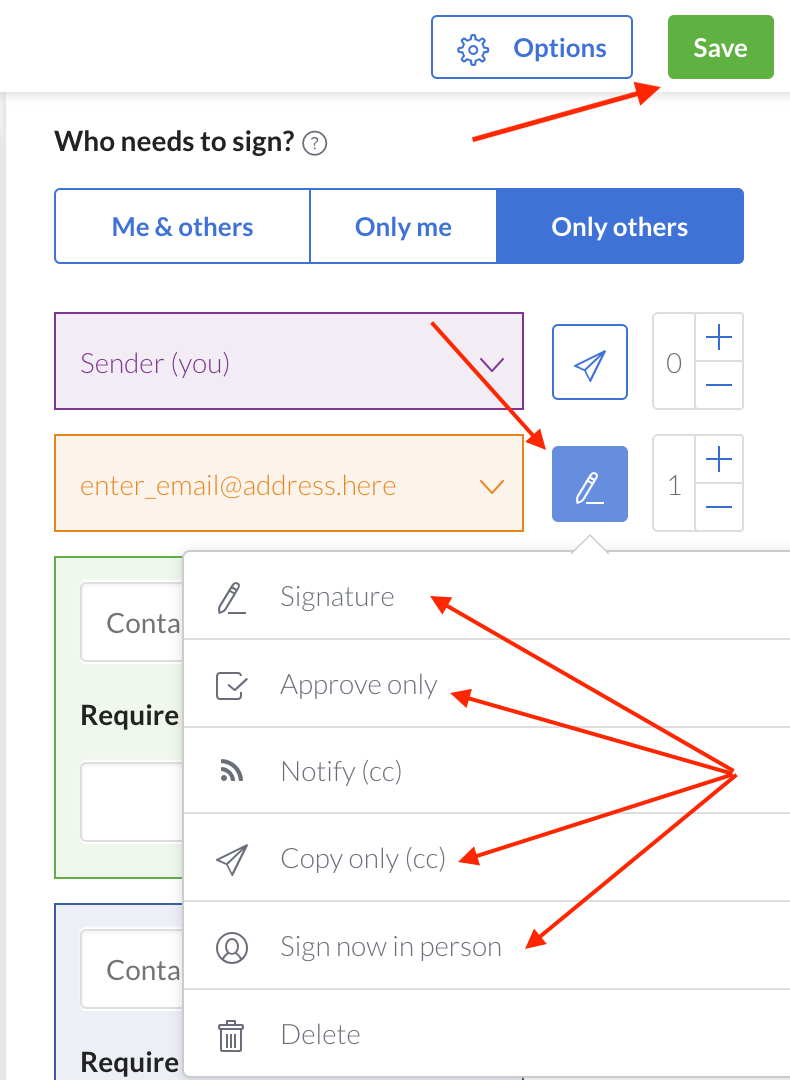Click the trash icon next to Delete

pyautogui.click(x=231, y=1035)
